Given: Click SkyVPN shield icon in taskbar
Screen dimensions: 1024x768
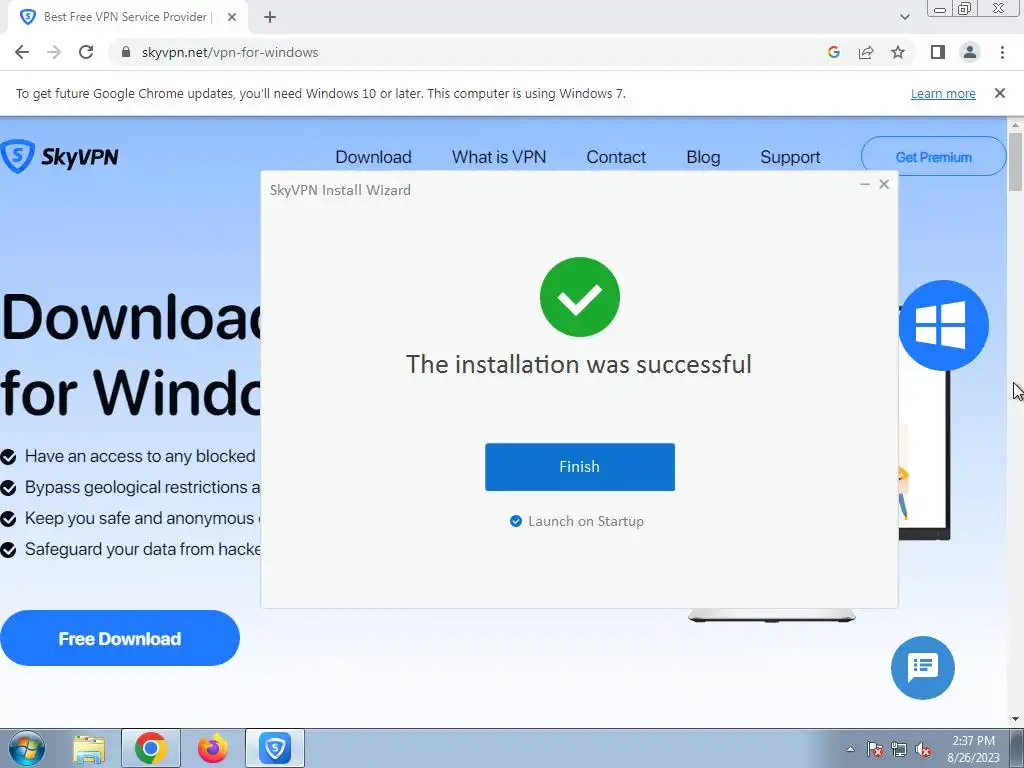Looking at the screenshot, I should (275, 748).
